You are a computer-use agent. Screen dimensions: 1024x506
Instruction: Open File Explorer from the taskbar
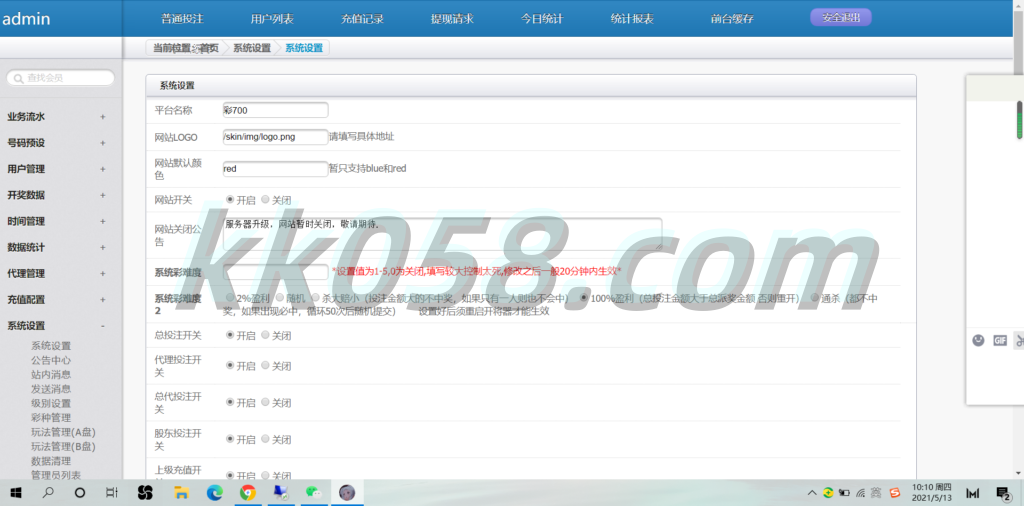[x=180, y=492]
